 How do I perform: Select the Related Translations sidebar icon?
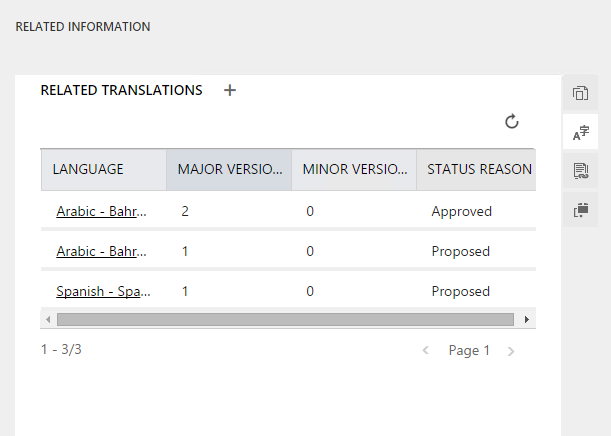click(x=580, y=132)
